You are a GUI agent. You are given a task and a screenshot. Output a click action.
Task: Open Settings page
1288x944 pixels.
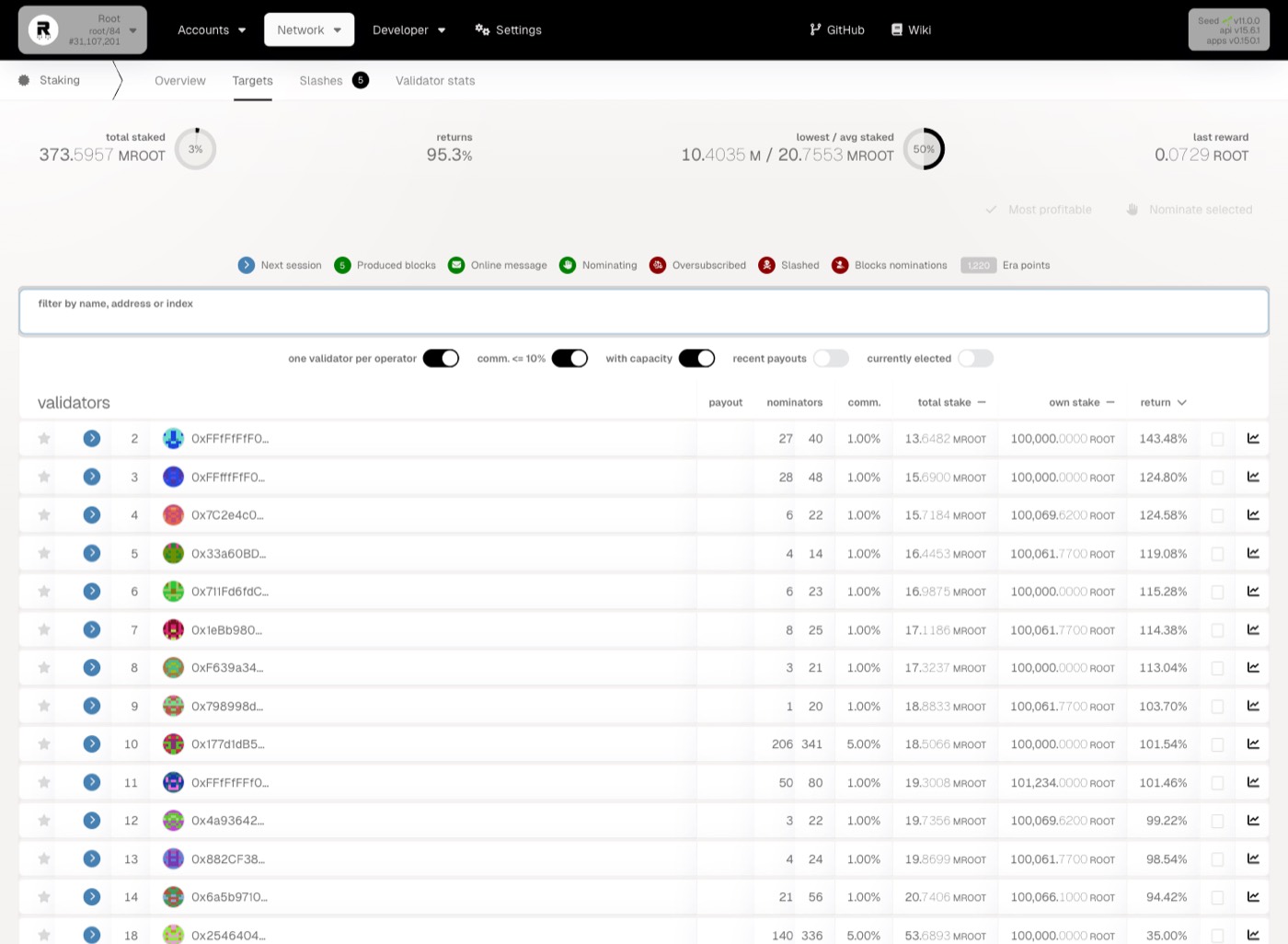click(x=508, y=30)
